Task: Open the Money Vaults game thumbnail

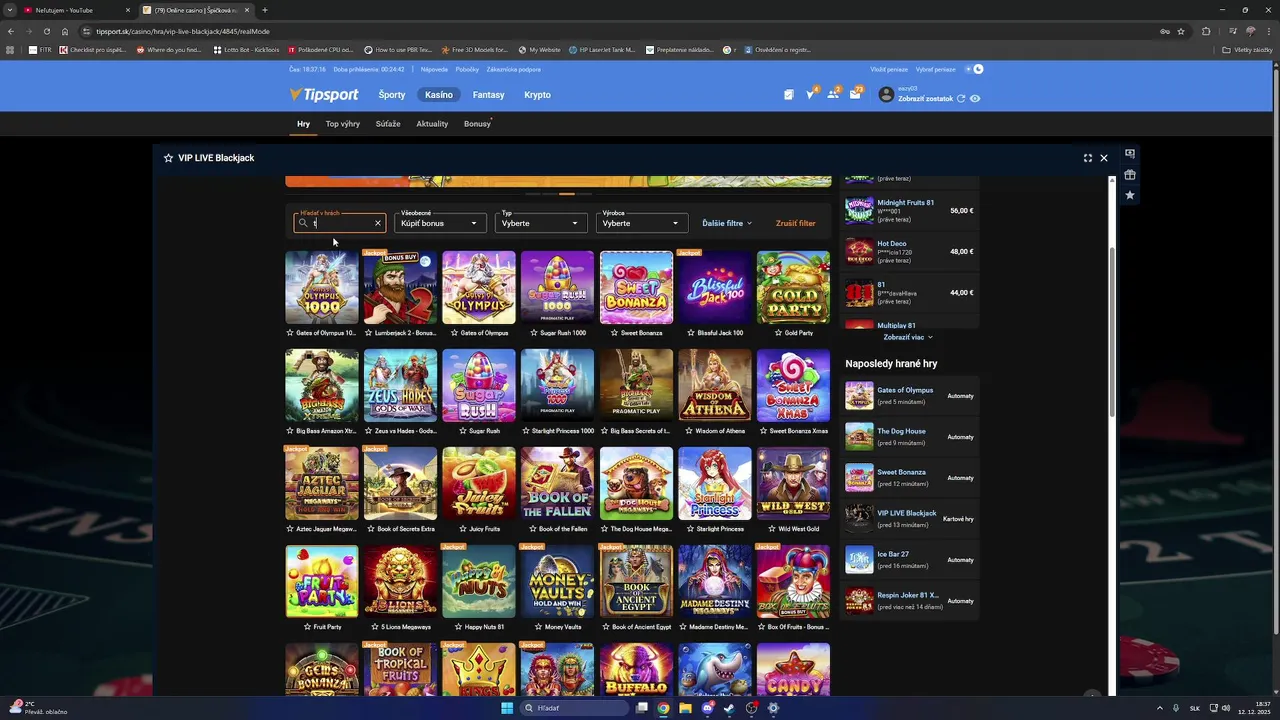Action: [x=557, y=581]
